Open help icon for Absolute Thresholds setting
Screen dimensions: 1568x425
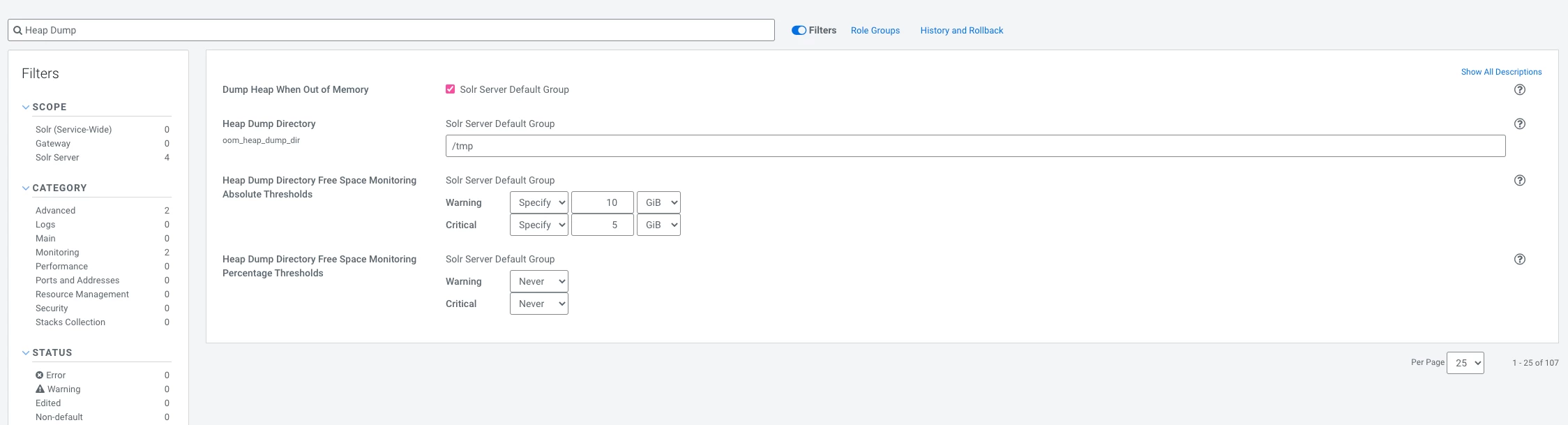click(1520, 180)
